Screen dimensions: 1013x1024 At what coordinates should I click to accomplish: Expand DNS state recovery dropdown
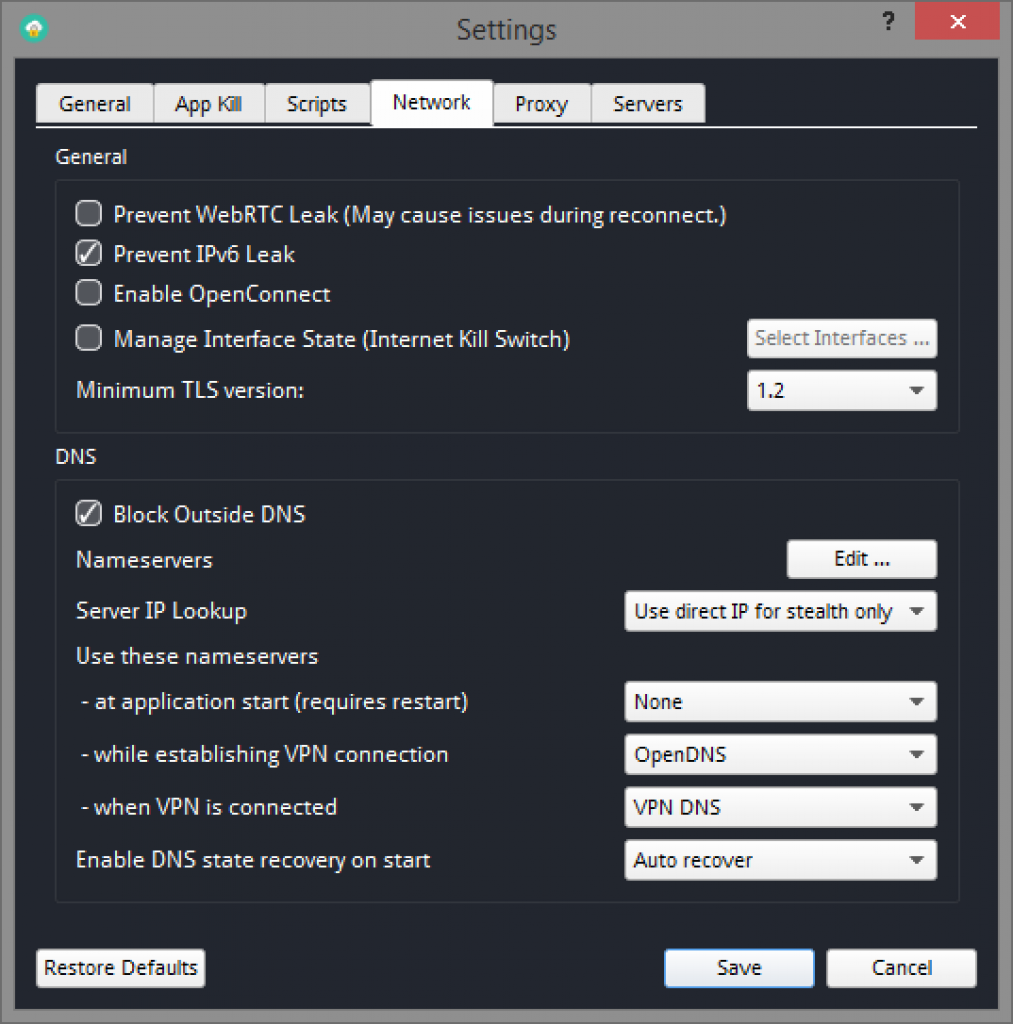point(780,860)
